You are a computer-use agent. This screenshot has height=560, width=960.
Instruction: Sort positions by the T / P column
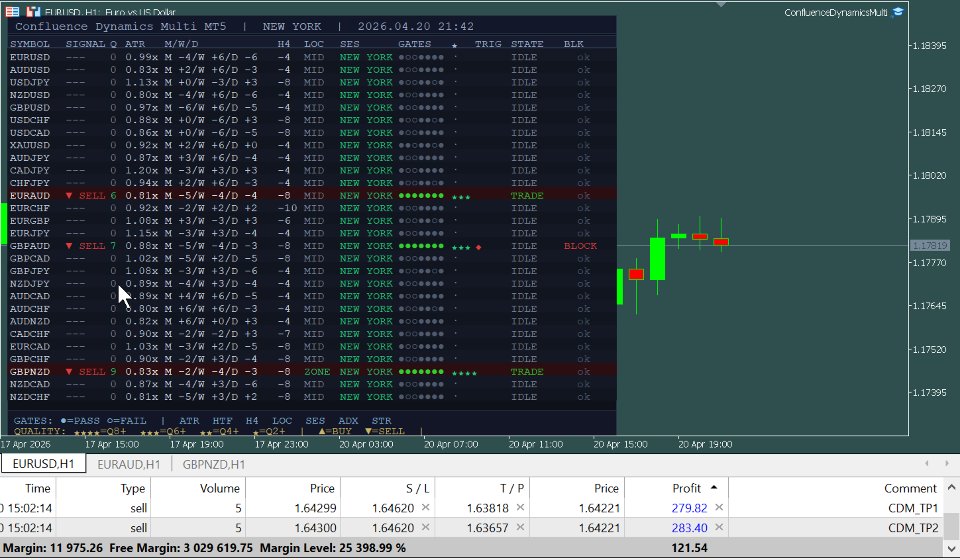pyautogui.click(x=482, y=488)
